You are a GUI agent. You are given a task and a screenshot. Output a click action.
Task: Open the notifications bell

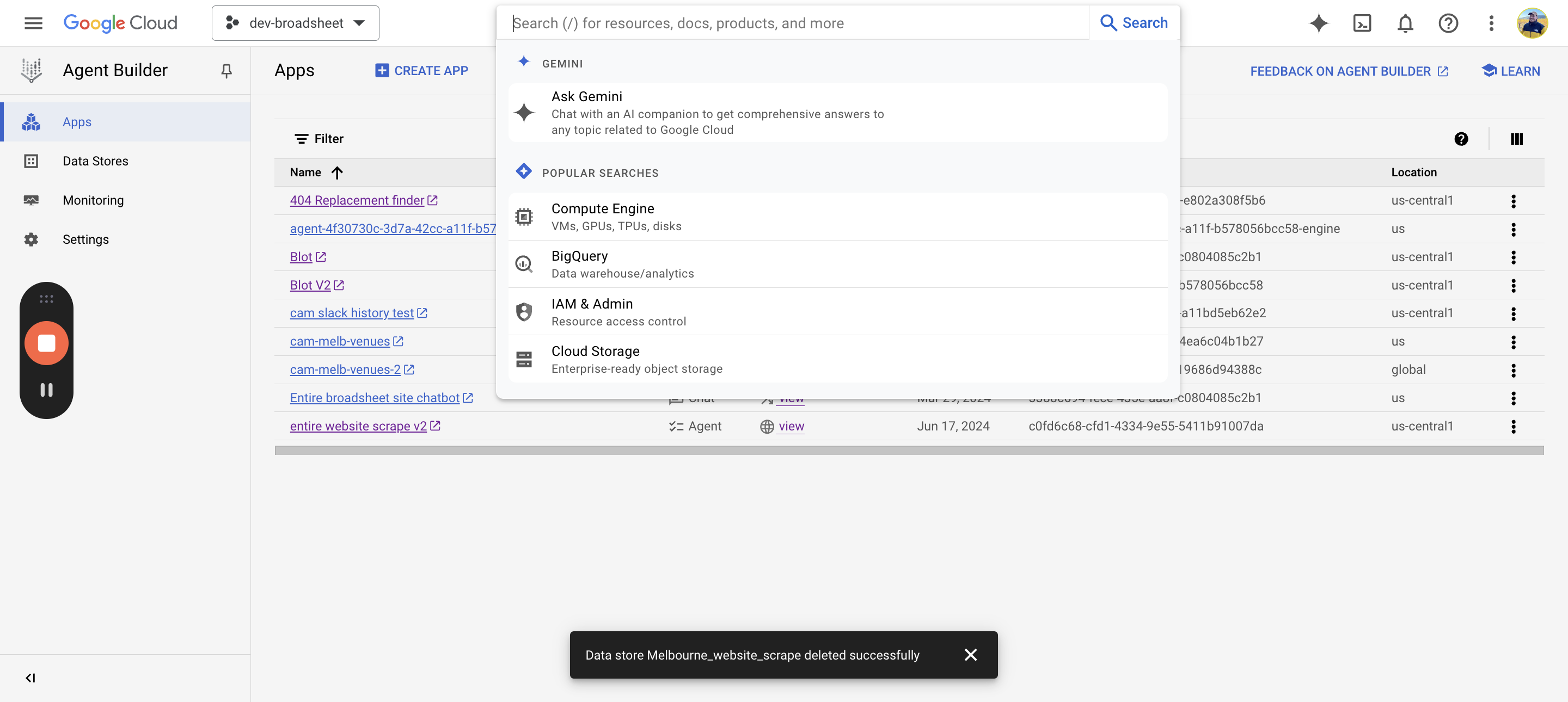[x=1405, y=23]
